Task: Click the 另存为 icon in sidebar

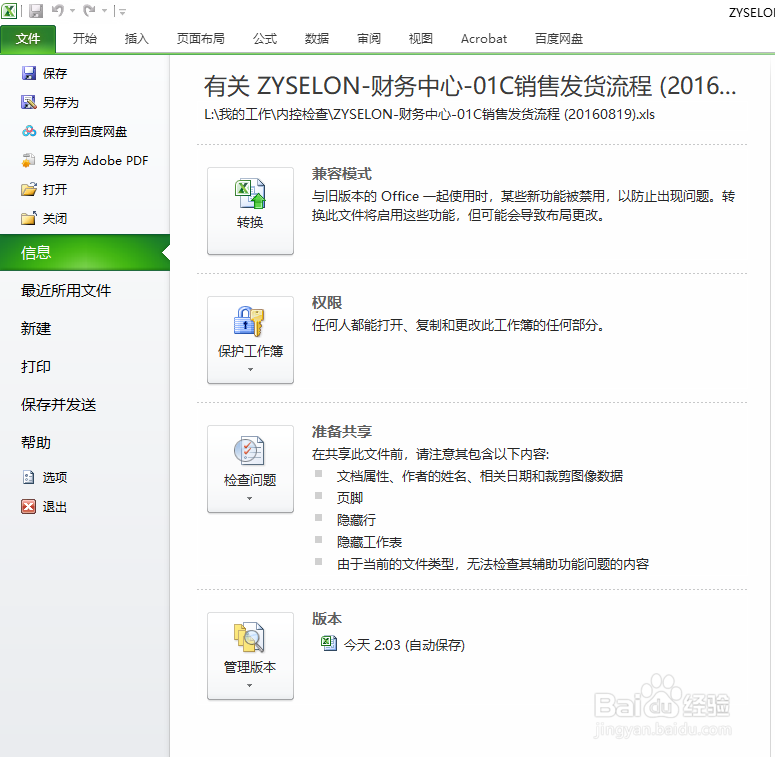Action: [x=29, y=102]
